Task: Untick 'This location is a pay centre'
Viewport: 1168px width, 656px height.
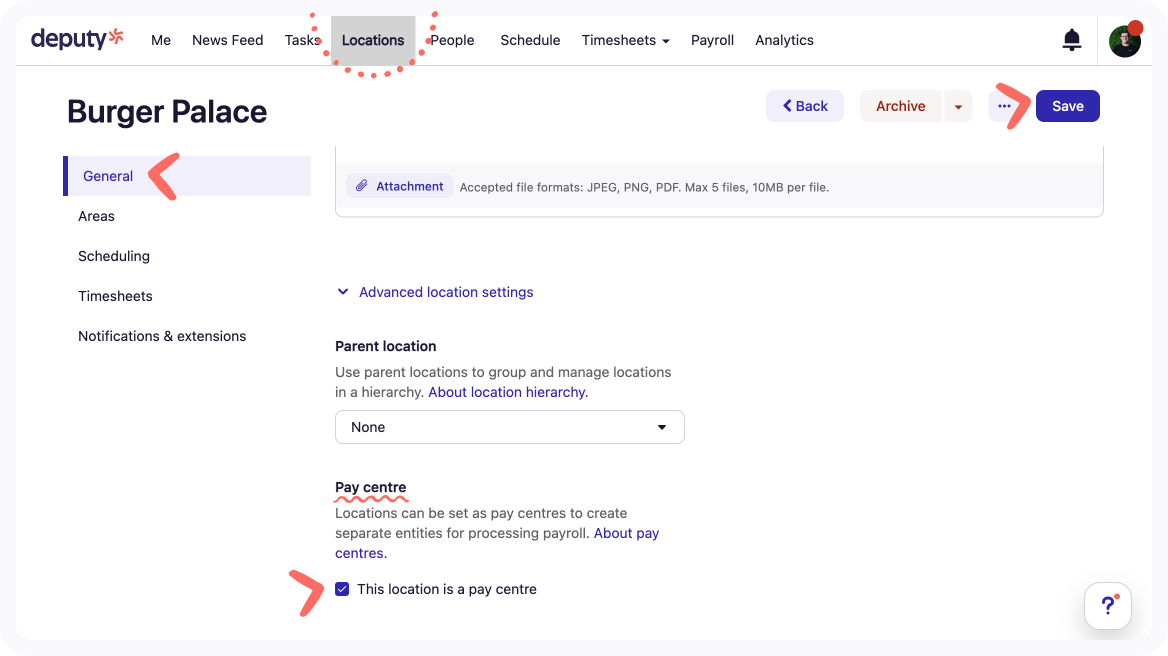Action: [342, 589]
